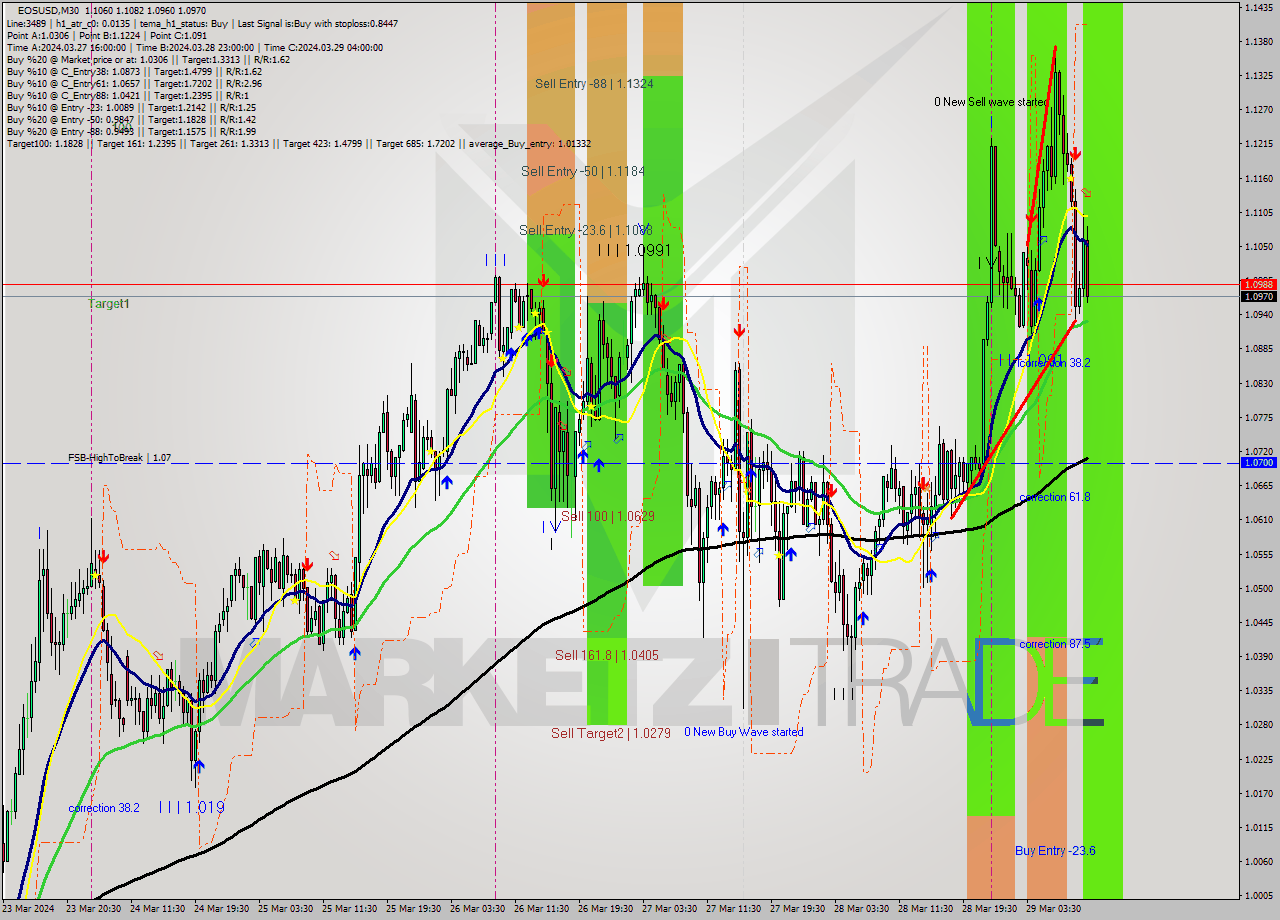Select the 'Sell Entry -50 | 1.1184' label
The width and height of the screenshot is (1280, 920).
tap(583, 172)
